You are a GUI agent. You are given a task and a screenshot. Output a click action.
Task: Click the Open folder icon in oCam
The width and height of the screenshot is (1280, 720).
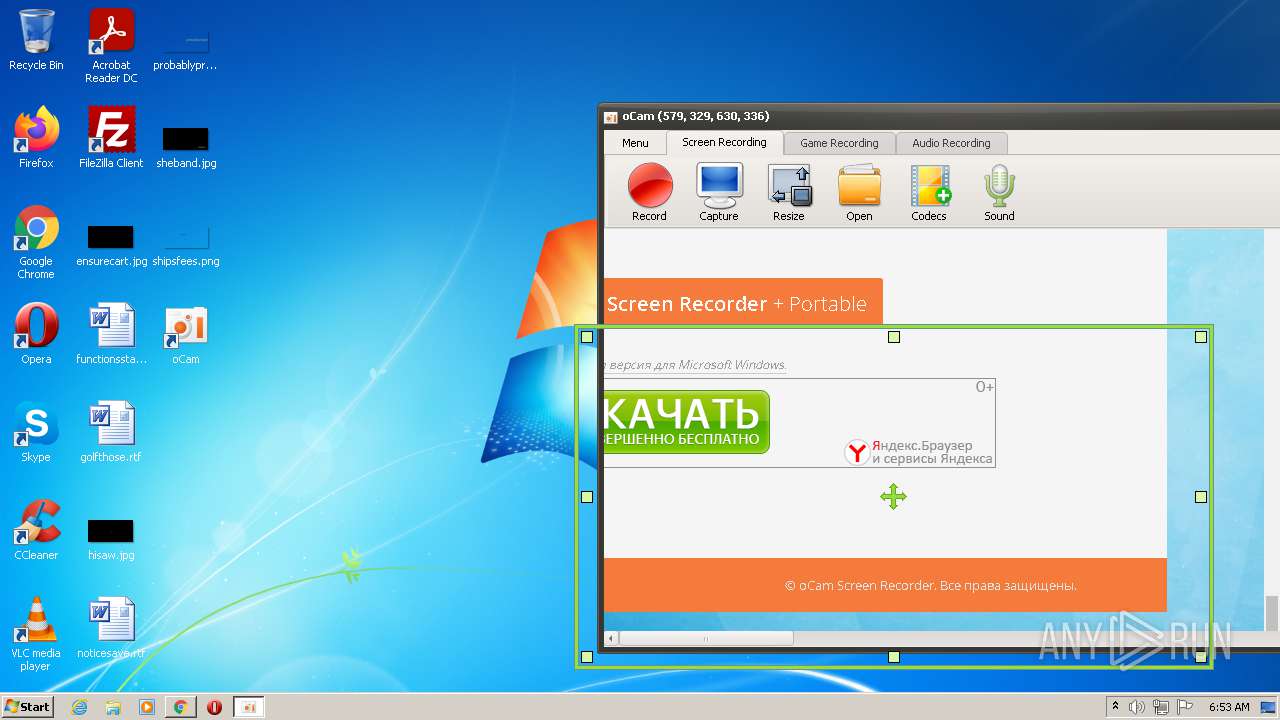click(859, 193)
